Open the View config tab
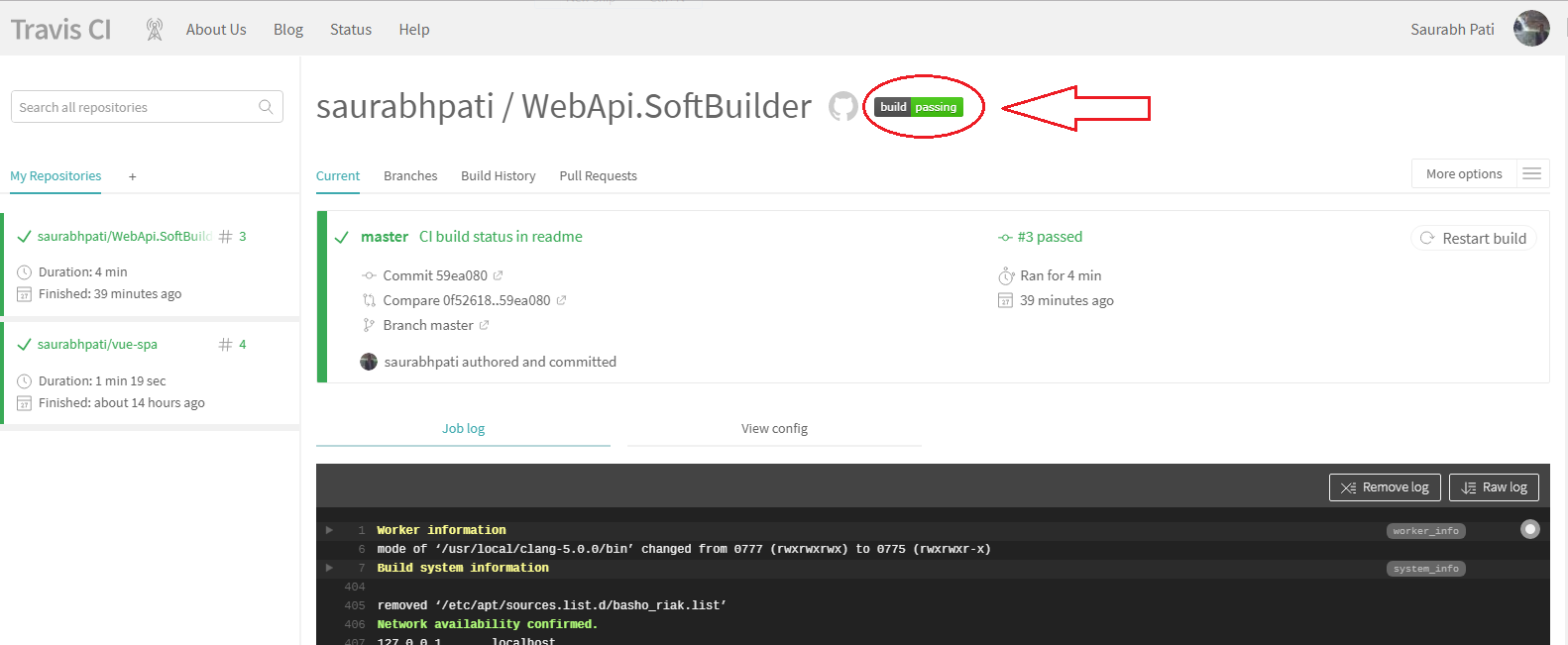 (774, 429)
